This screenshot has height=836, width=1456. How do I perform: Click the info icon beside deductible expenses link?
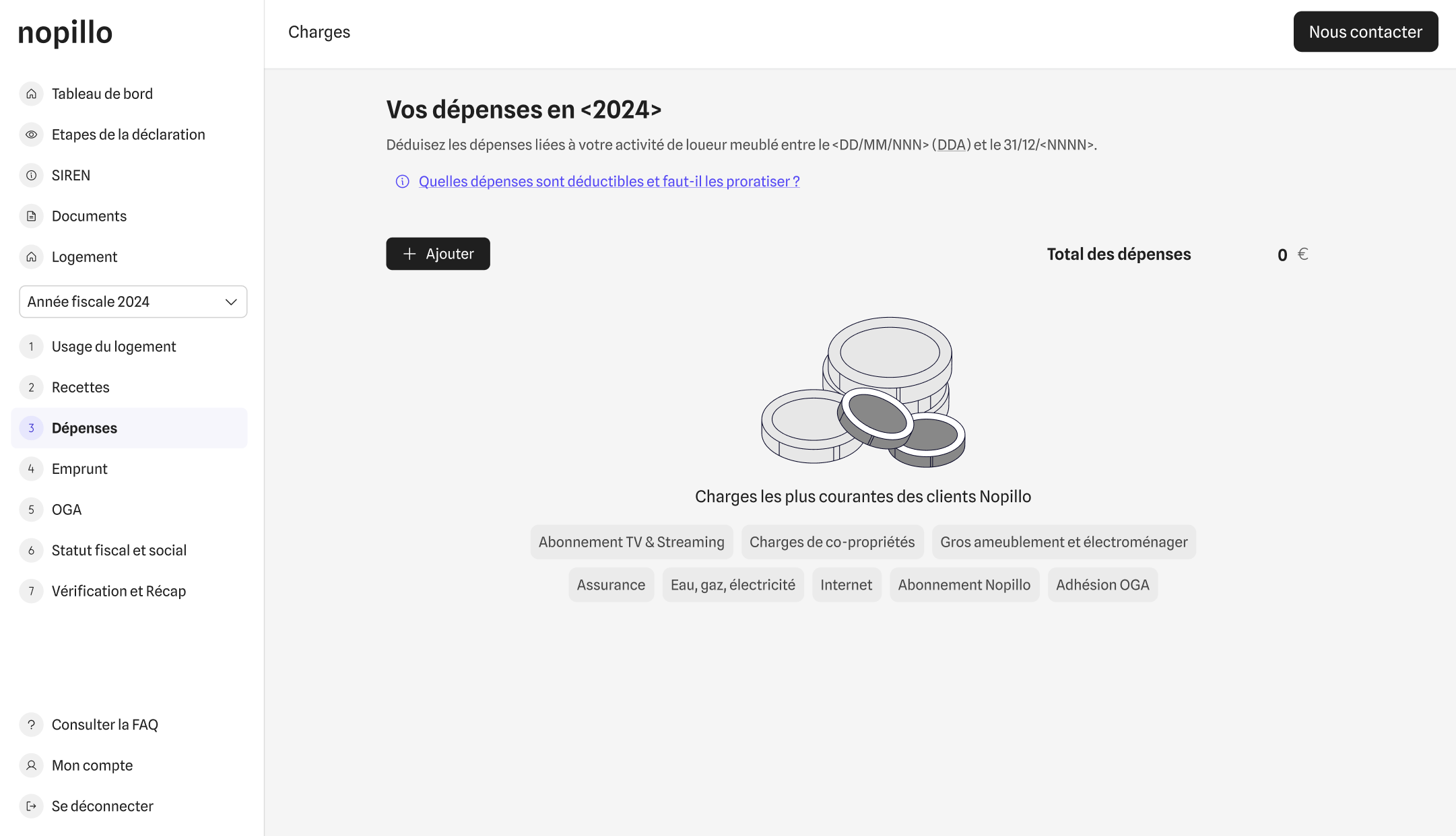coord(402,182)
